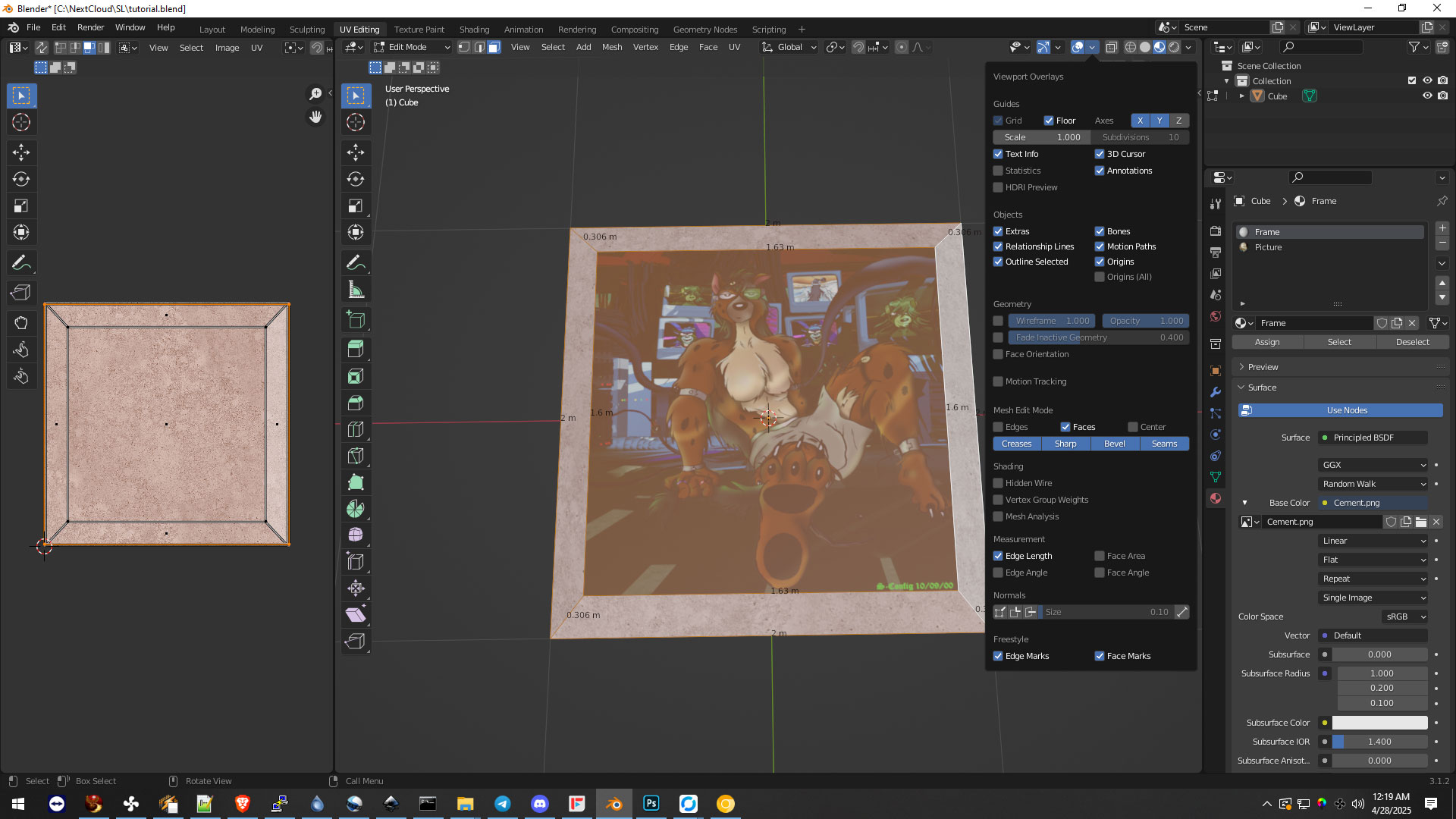
Task: Open the Linear interpolation dropdown
Action: click(1373, 541)
